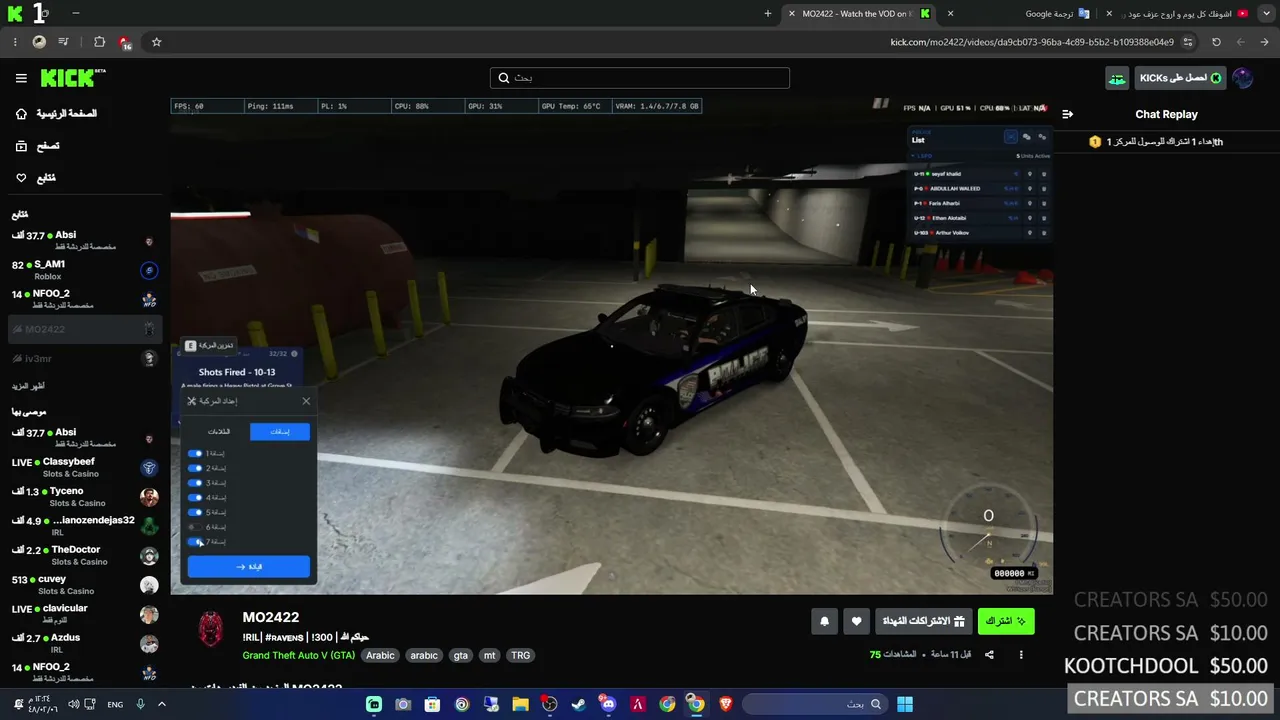The width and height of the screenshot is (1280, 720).
Task: Toggle the extra 3 switch
Action: click(x=195, y=483)
